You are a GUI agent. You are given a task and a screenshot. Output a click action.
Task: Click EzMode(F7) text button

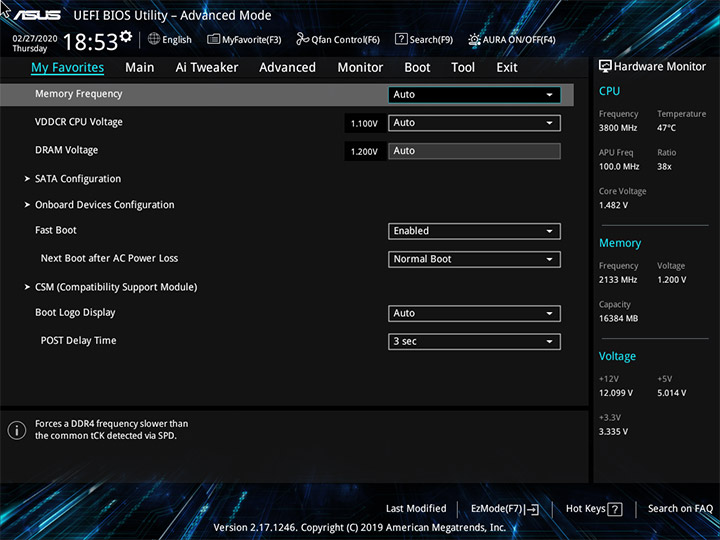pos(497,508)
